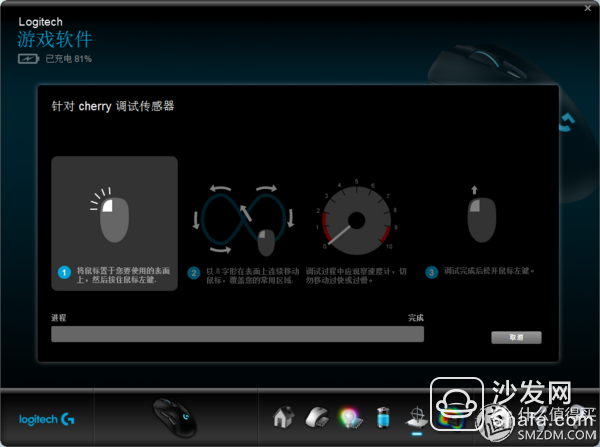This screenshot has width=600, height=447.
Task: Click the 取消 cancel button
Action: point(516,337)
